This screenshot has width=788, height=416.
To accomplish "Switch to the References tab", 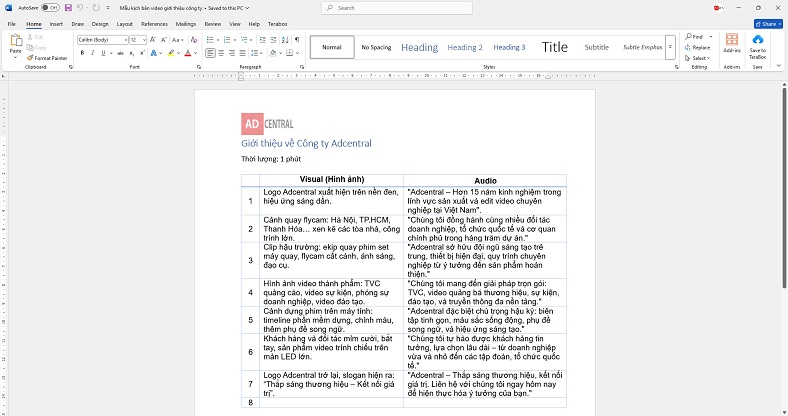I will (x=154, y=23).
